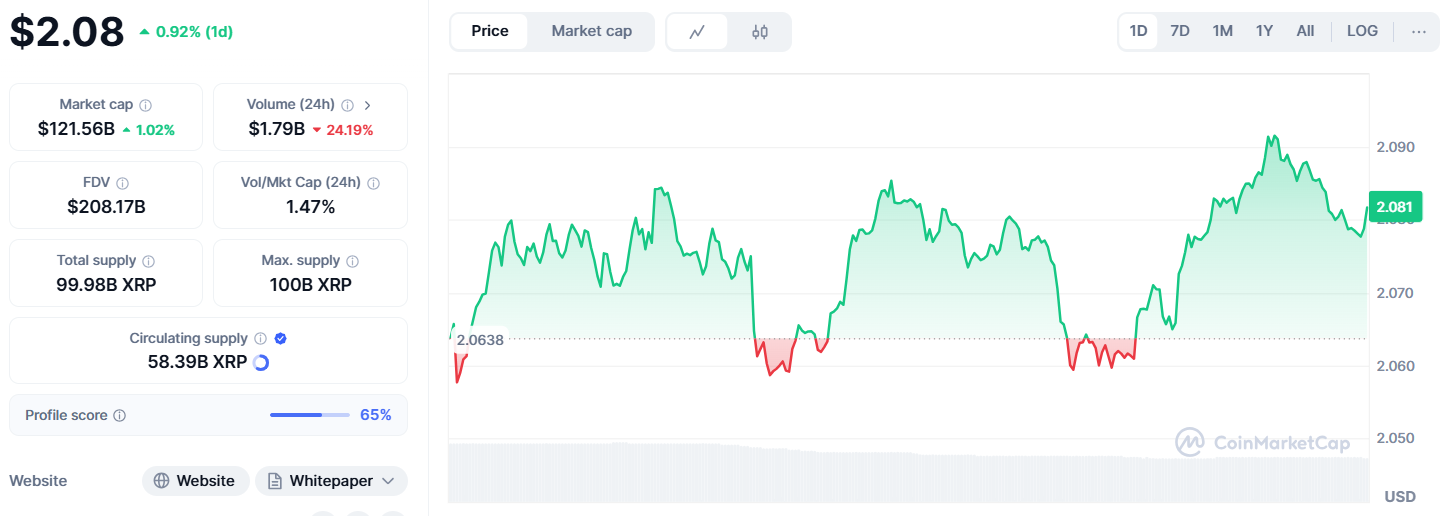Expand Volume (24h) details arrow
The height and width of the screenshot is (516, 1450).
pos(367,105)
